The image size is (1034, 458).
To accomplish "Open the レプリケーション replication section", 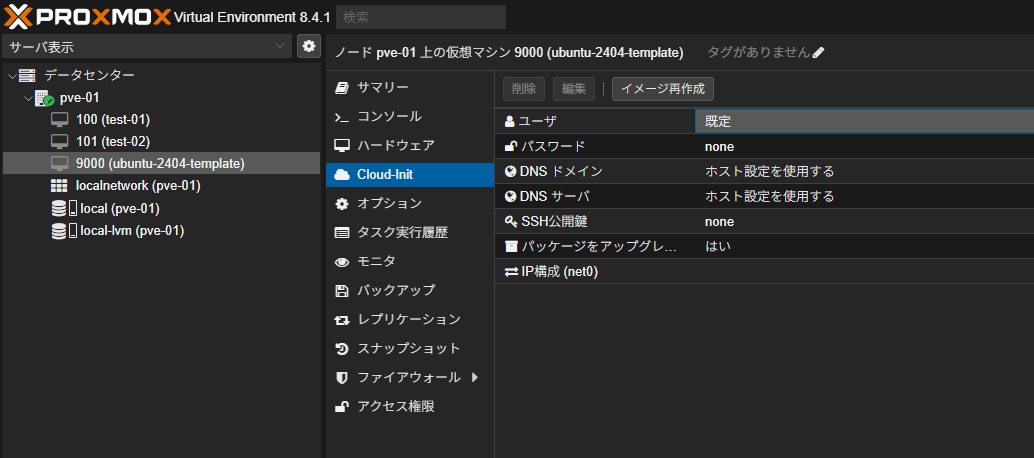I will point(397,320).
